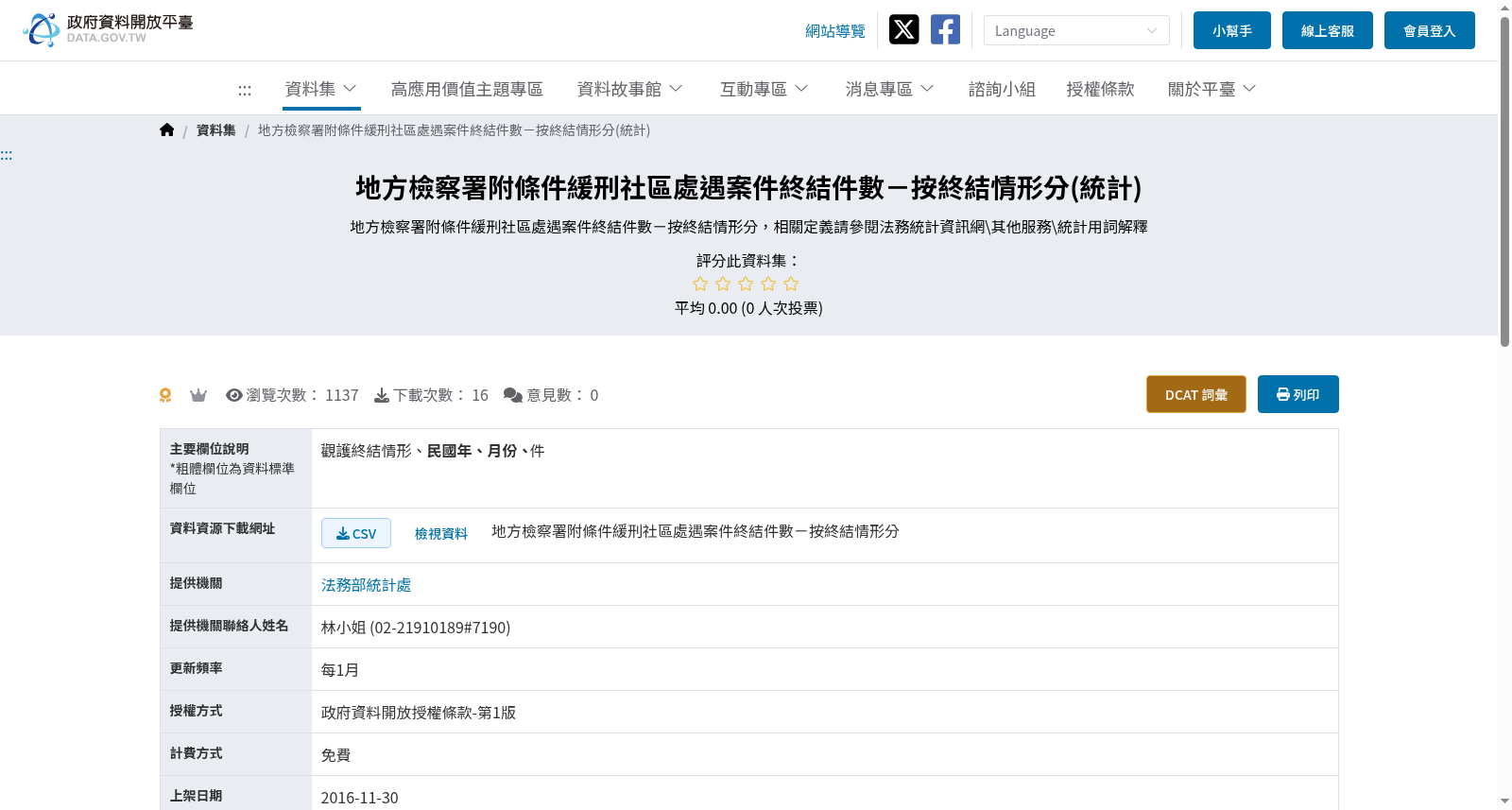Open 諮詢小組 menu item
Screen dimensions: 1512x810
1002,89
